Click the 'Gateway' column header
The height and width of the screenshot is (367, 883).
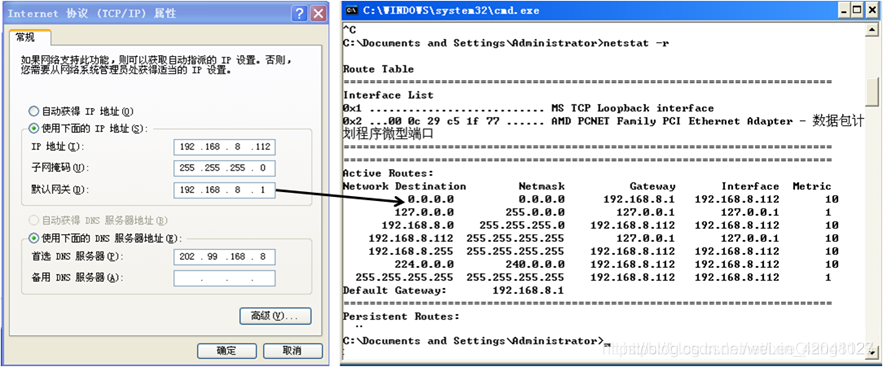pos(652,186)
